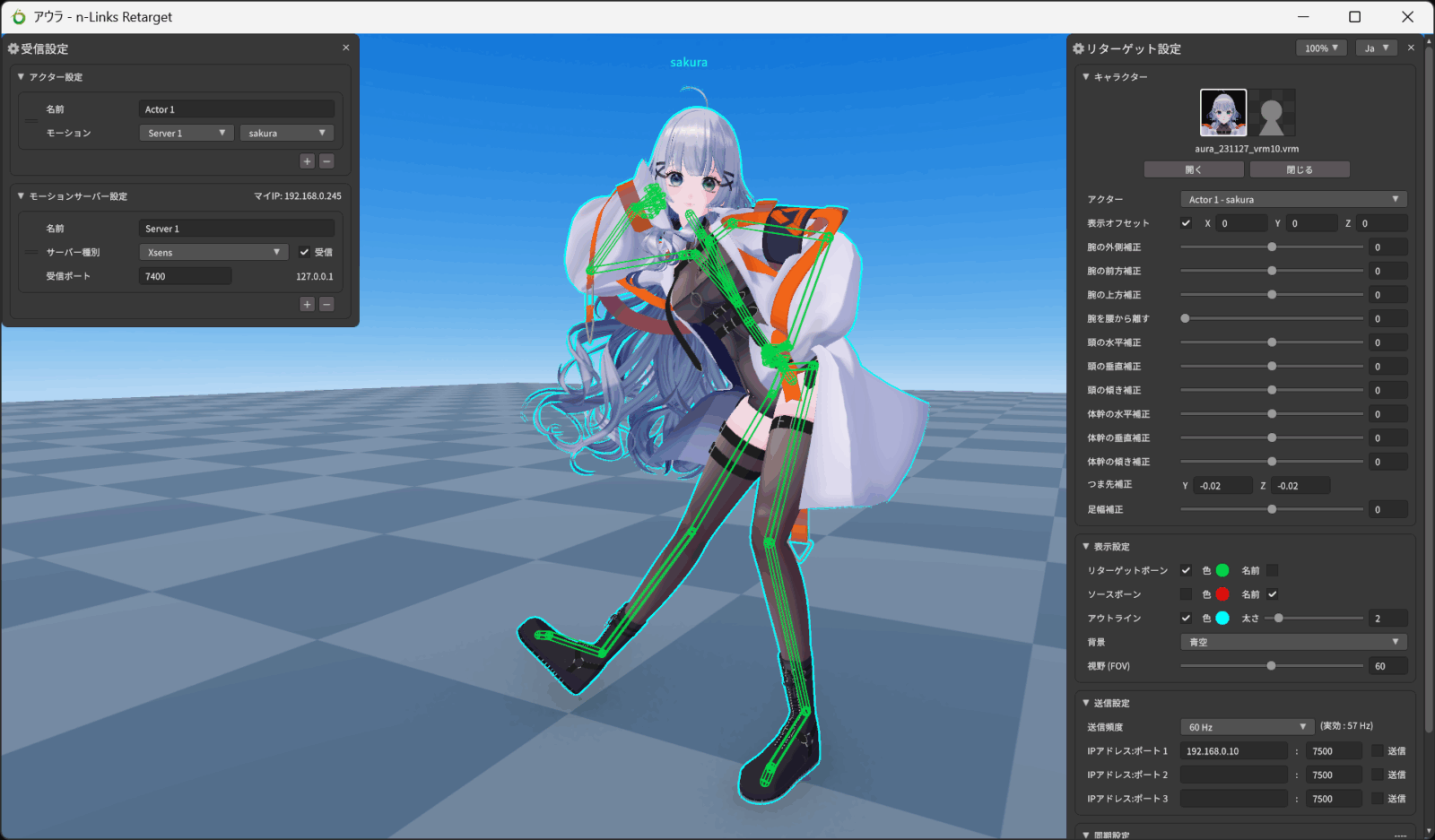Click the IPアドレス:ポート 1 address field

pos(1234,751)
